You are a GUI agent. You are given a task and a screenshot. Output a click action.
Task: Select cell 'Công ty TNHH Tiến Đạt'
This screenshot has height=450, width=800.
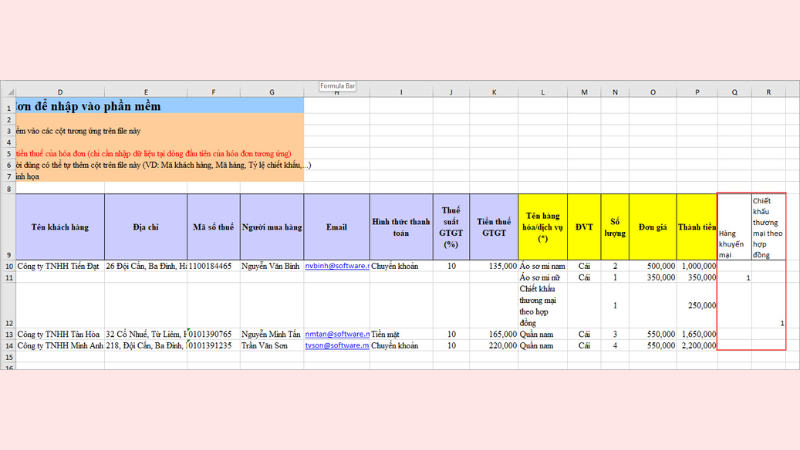(x=60, y=266)
